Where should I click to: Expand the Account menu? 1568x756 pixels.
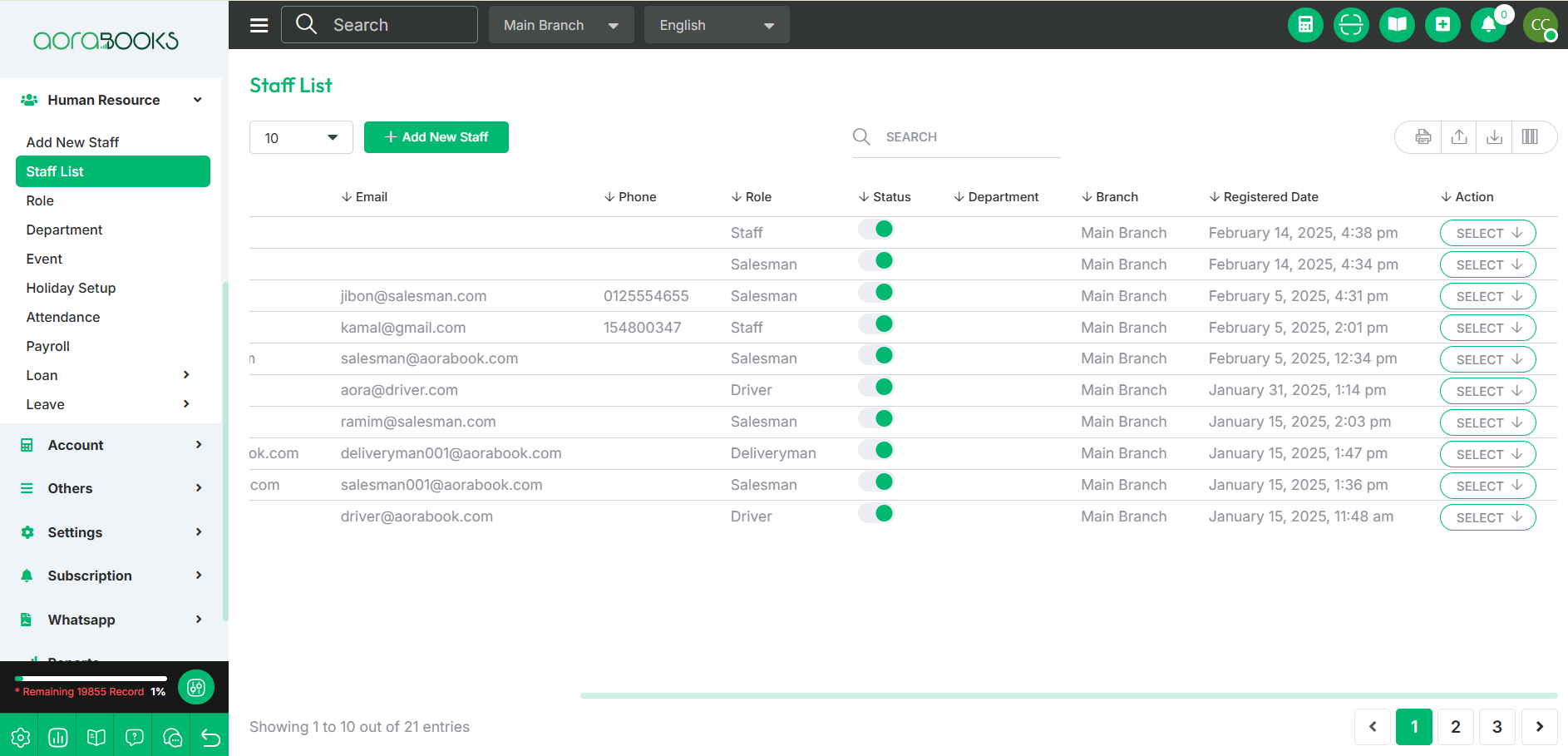[x=111, y=445]
